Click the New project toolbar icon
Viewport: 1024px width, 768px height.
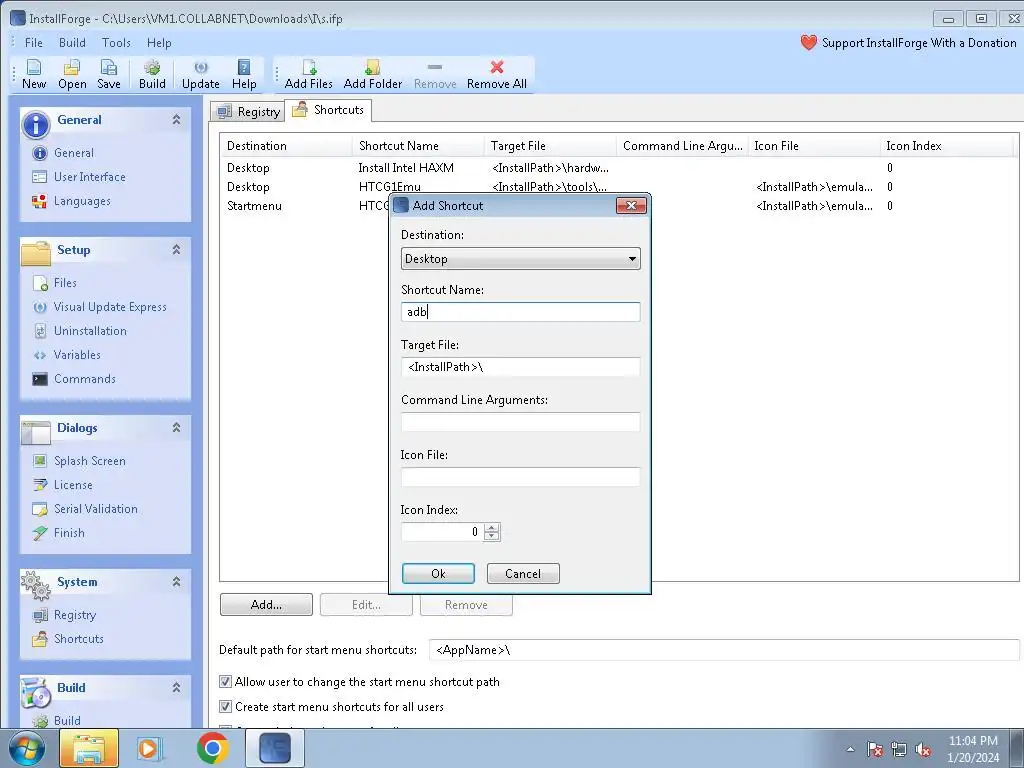[34, 74]
